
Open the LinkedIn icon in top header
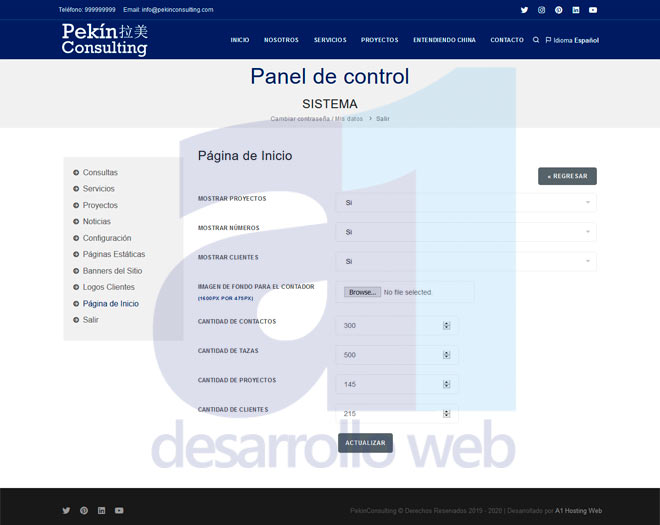pyautogui.click(x=576, y=10)
